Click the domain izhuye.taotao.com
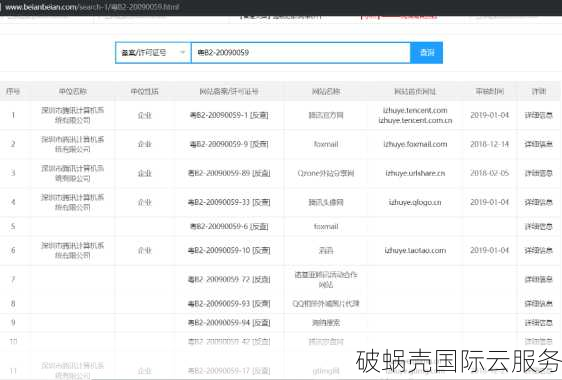The height and width of the screenshot is (380, 562). 415,250
